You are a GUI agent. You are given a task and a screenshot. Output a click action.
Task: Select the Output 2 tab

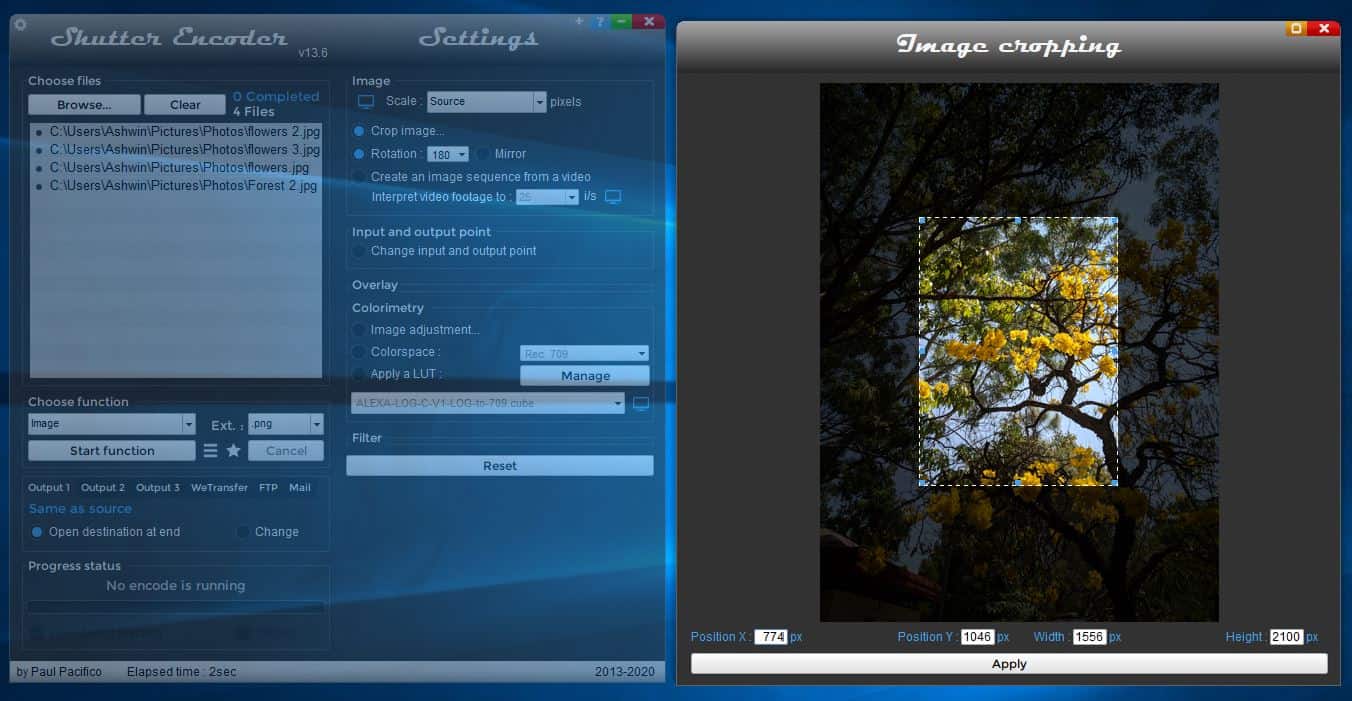pos(103,487)
